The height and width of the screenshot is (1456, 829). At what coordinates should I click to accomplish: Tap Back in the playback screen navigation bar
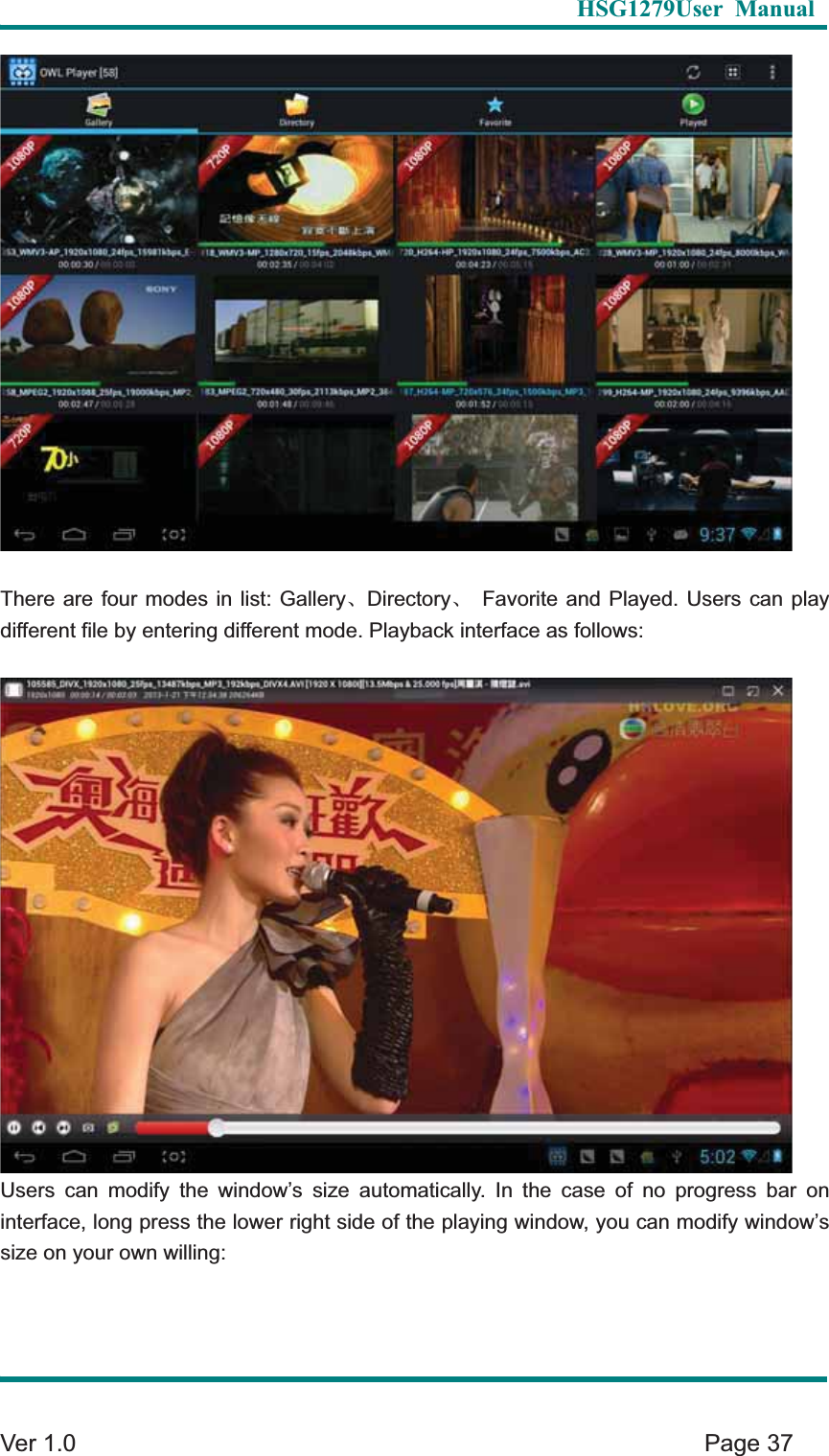(x=25, y=1157)
